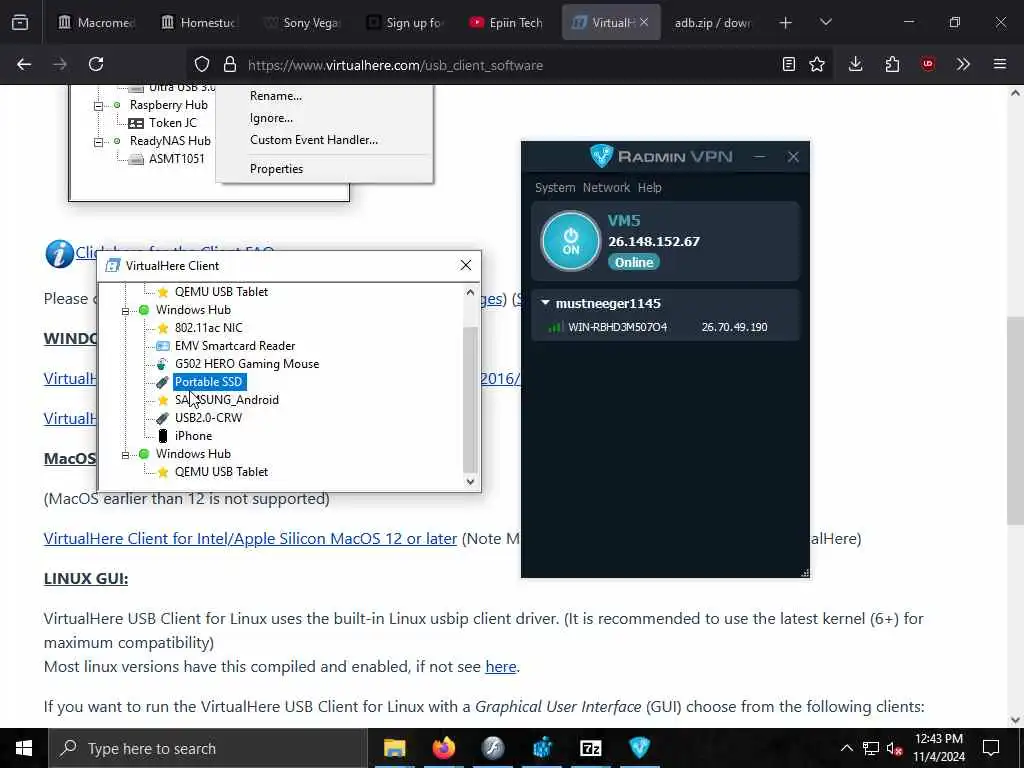
Task: Close the VirtualHere Client window
Action: tap(466, 265)
